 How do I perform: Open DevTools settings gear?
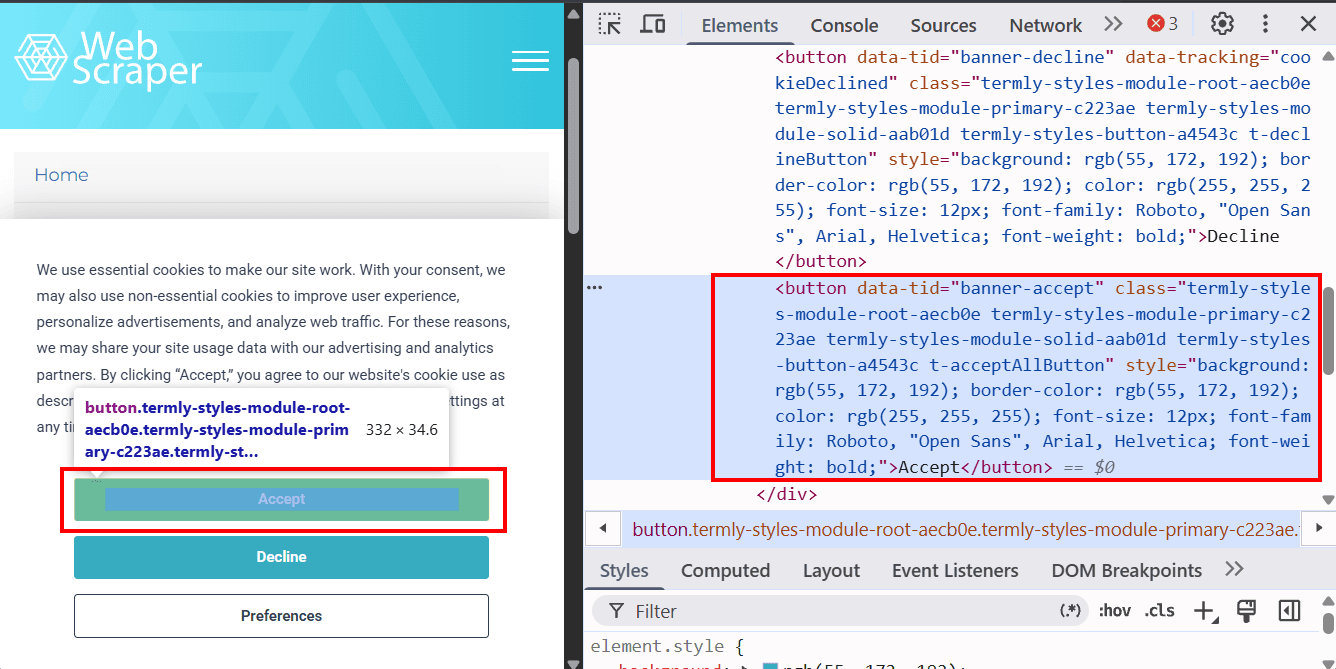click(x=1222, y=24)
